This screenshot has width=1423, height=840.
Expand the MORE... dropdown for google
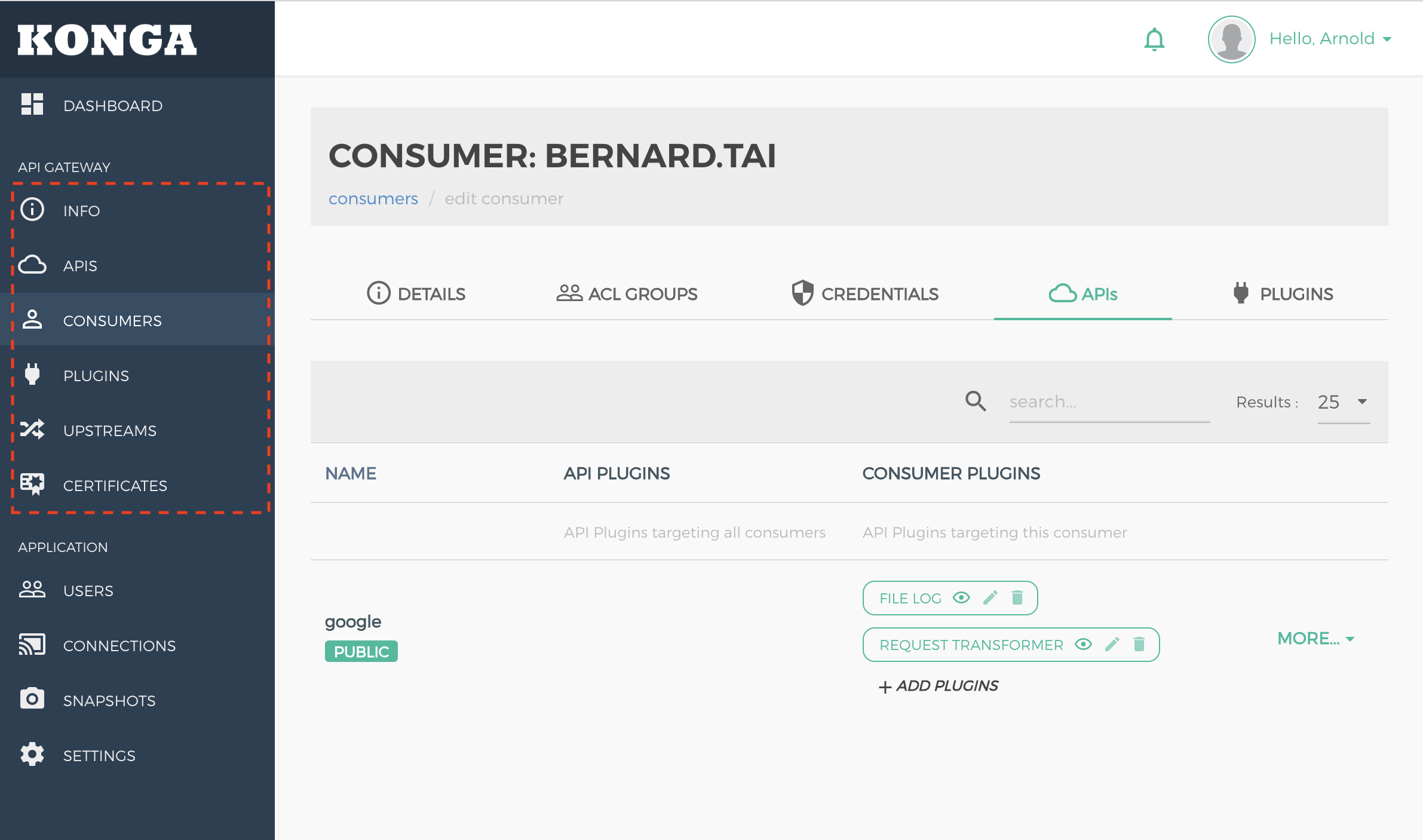pyautogui.click(x=1316, y=639)
